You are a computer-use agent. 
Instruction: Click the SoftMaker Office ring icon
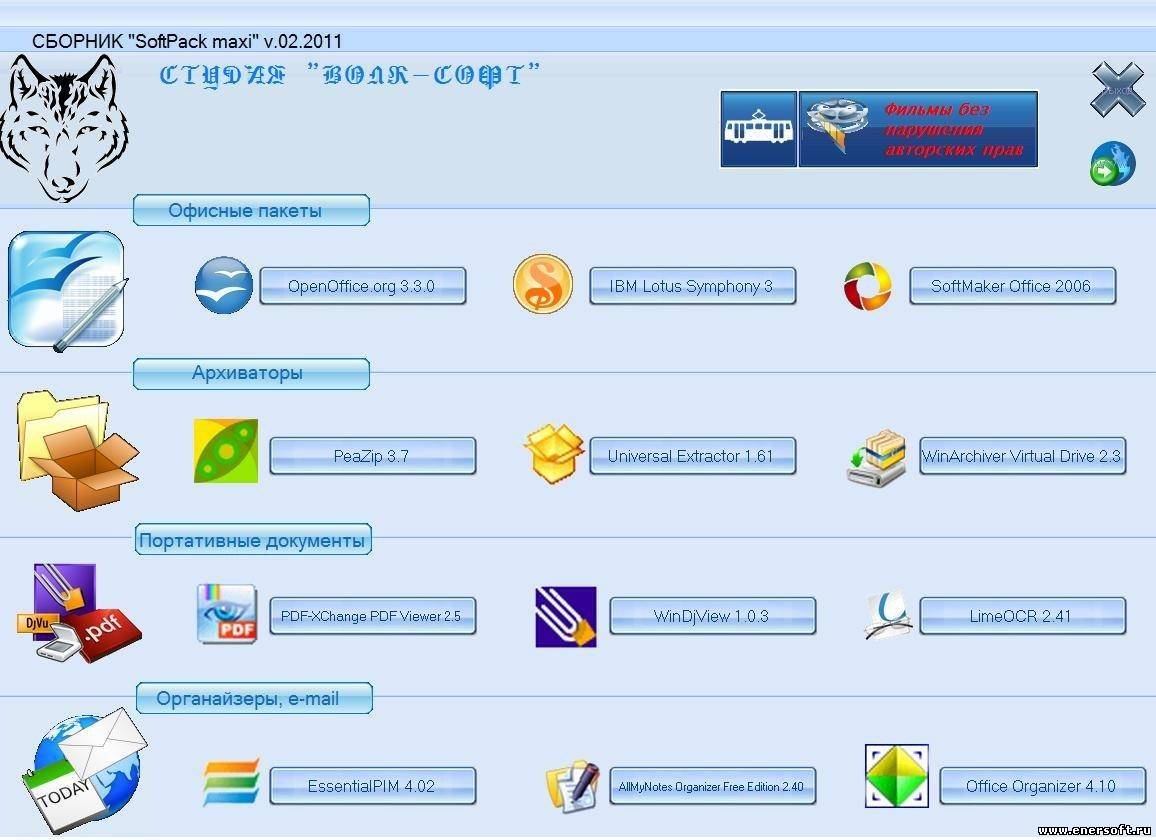click(x=868, y=286)
